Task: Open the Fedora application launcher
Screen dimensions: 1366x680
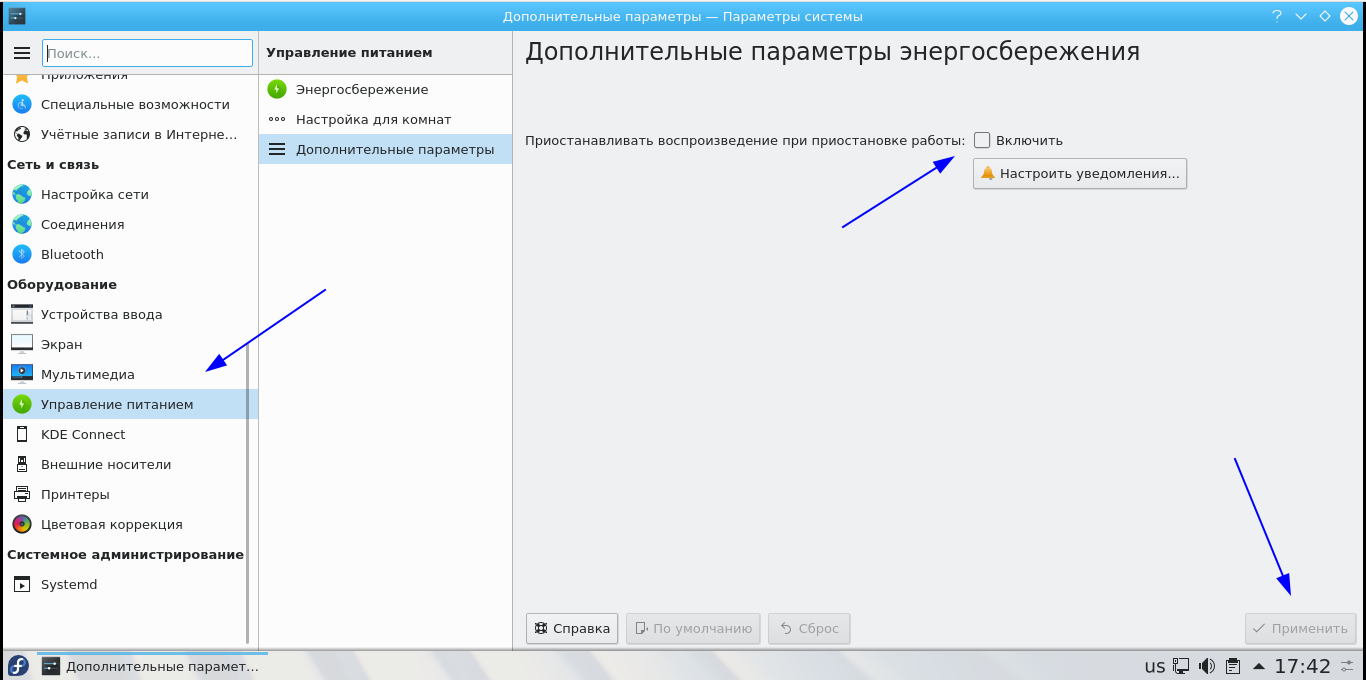Action: [18, 666]
